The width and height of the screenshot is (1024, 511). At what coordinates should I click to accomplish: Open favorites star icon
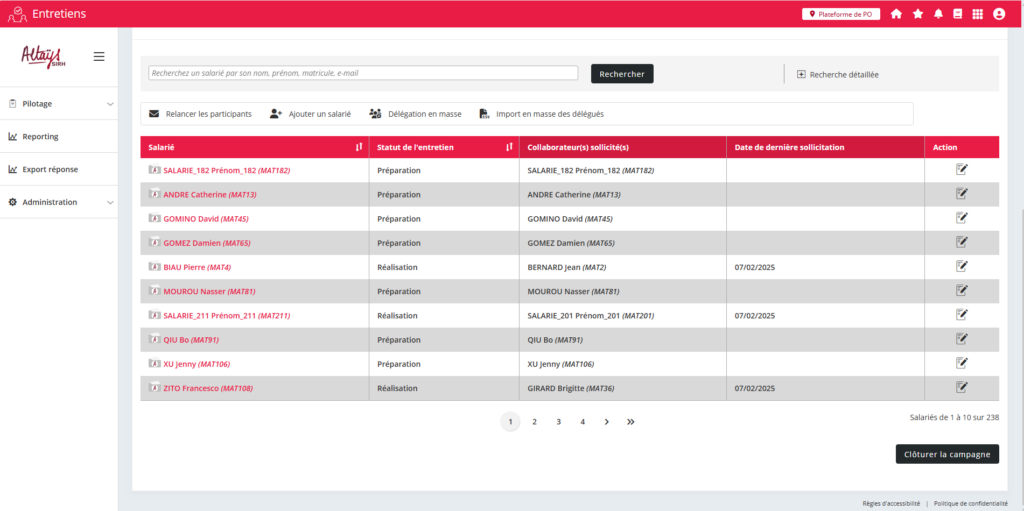pos(918,14)
